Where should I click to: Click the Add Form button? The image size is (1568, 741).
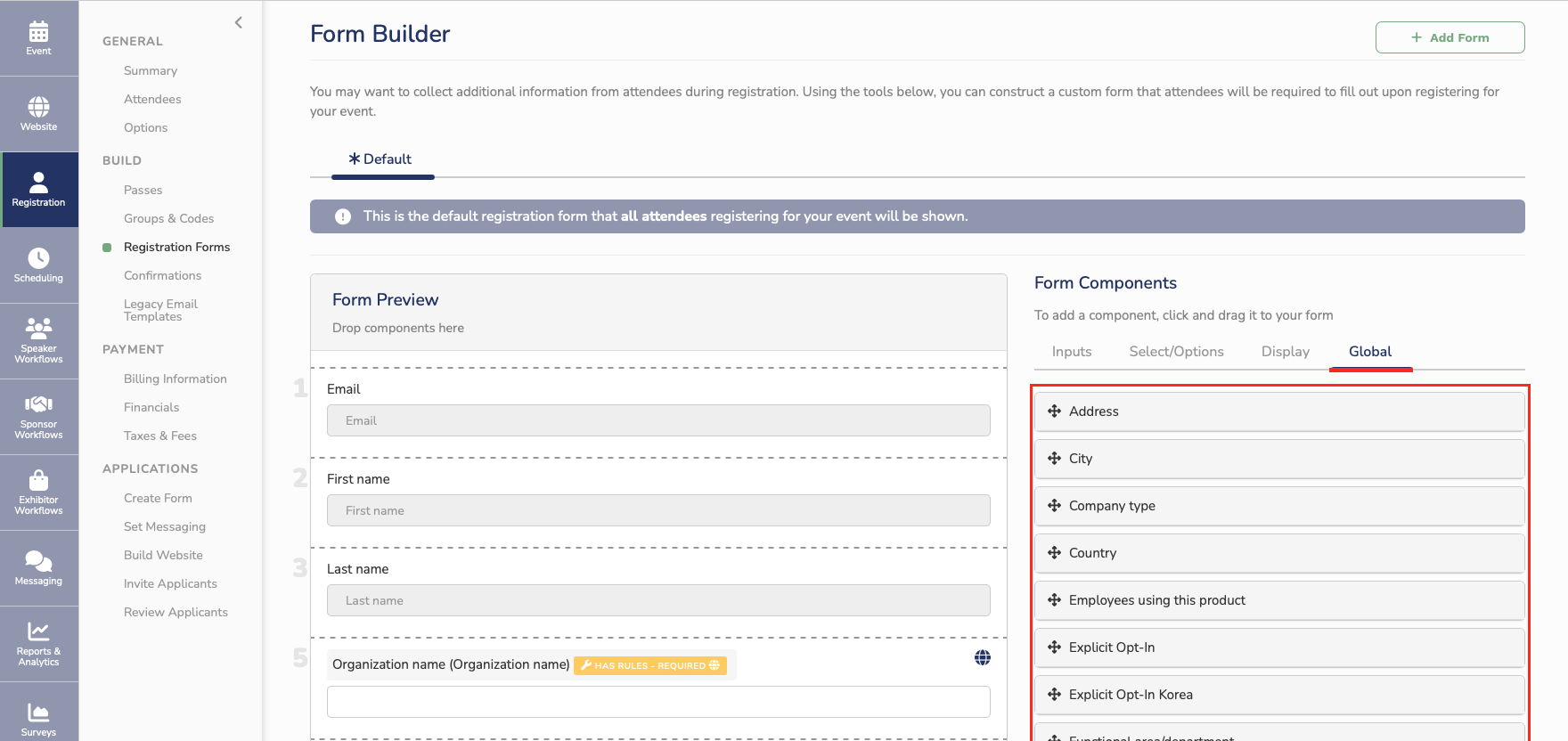tap(1450, 37)
